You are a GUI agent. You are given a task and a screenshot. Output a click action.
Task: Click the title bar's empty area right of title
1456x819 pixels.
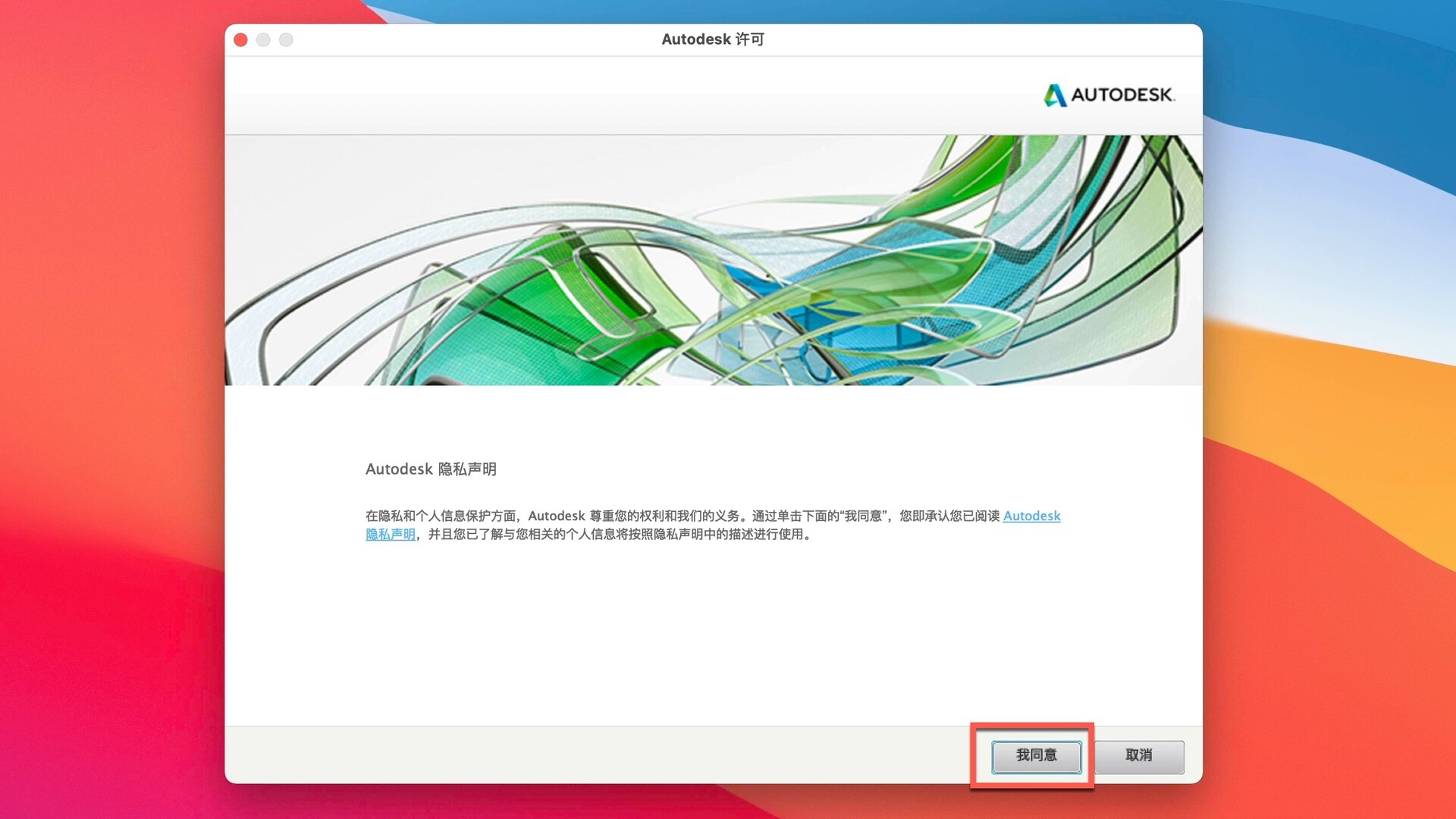coord(986,39)
